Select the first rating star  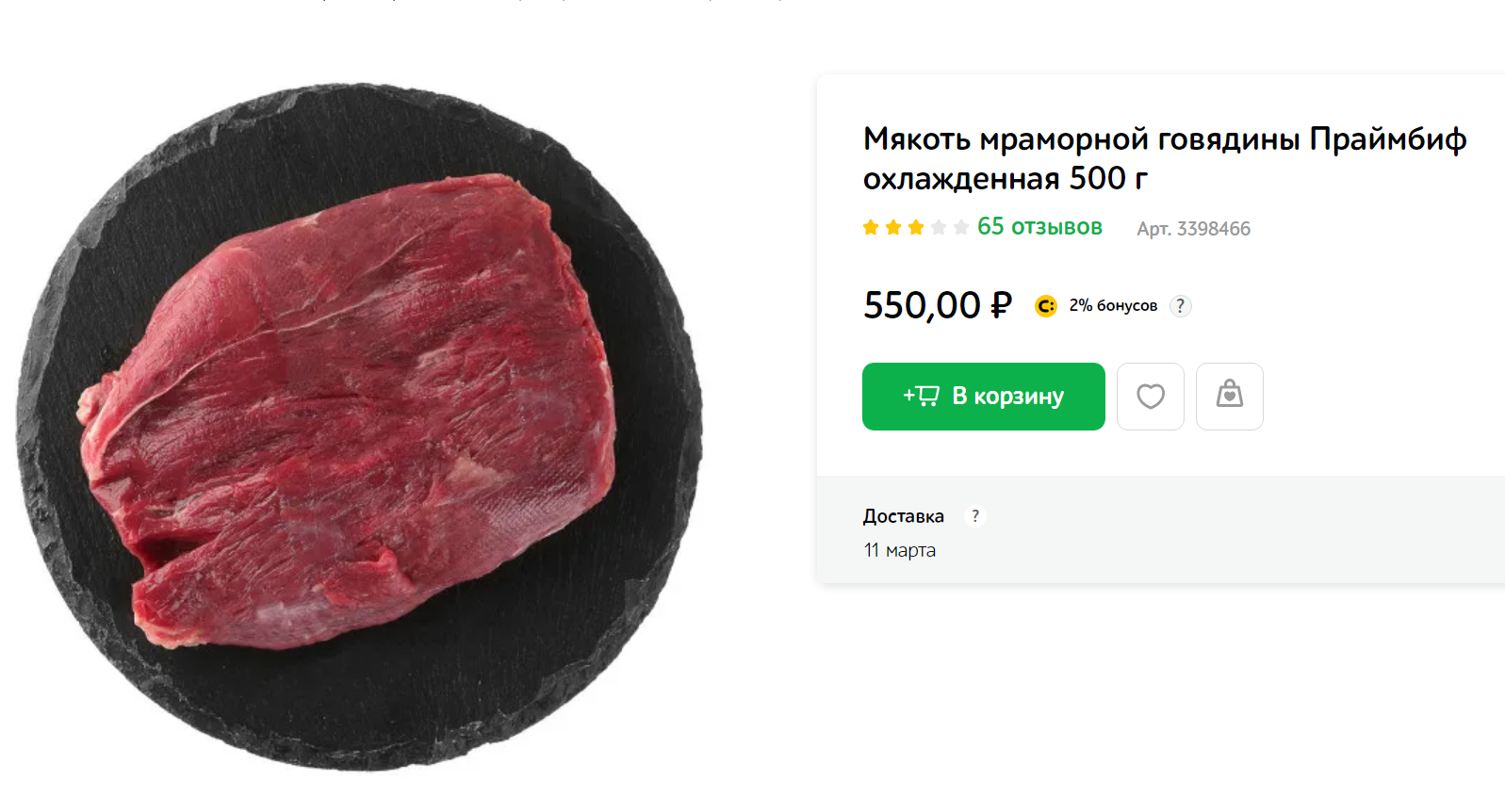point(871,227)
